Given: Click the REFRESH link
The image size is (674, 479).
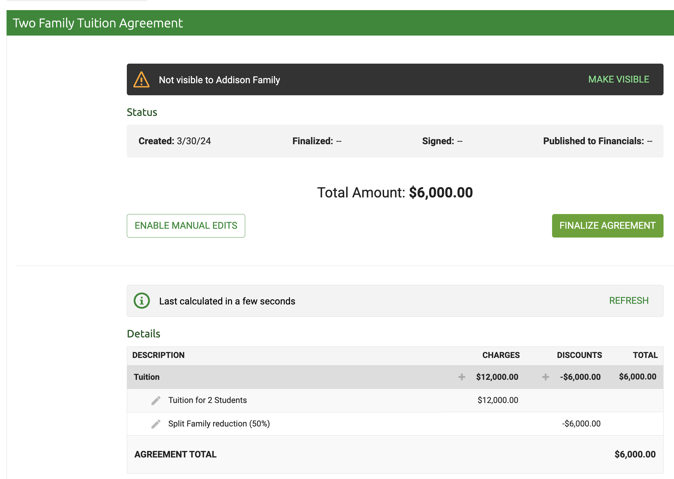Looking at the screenshot, I should [628, 301].
